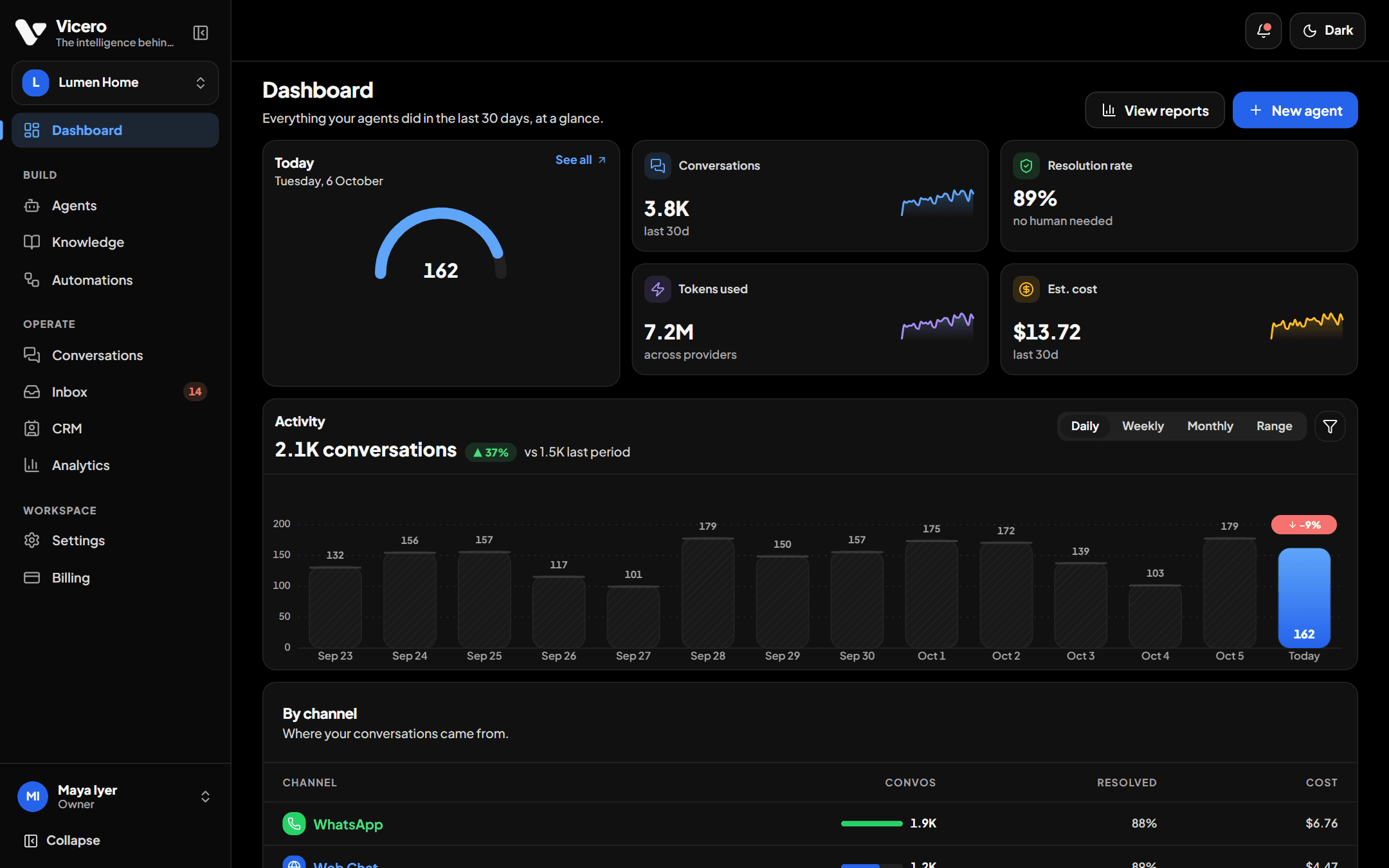Click the -9% change badge
The height and width of the screenshot is (868, 1389).
click(x=1304, y=525)
